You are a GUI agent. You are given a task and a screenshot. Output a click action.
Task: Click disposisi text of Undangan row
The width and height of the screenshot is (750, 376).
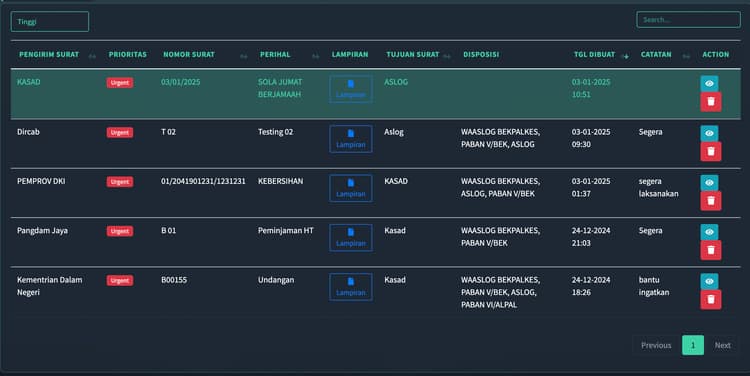pyautogui.click(x=500, y=292)
